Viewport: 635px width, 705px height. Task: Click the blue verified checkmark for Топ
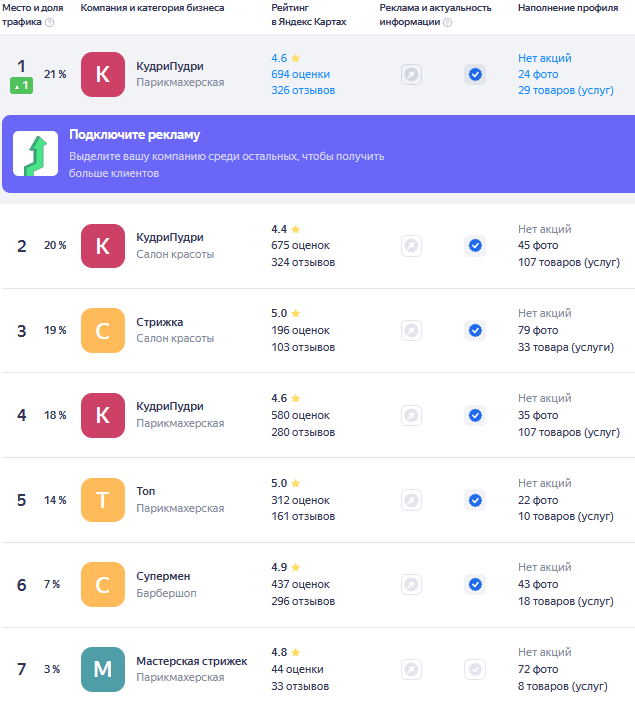[475, 500]
